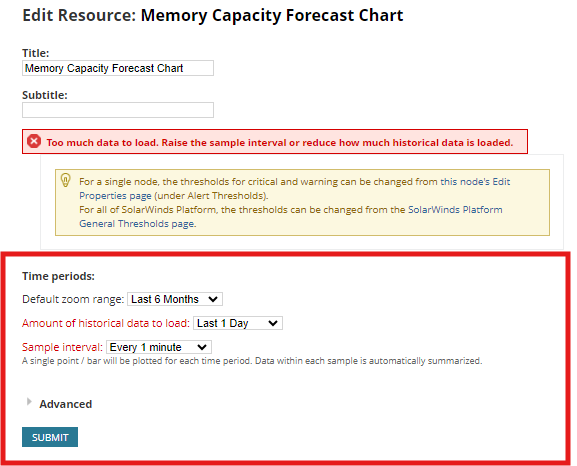The width and height of the screenshot is (577, 466).
Task: Open the Default zoom range dropdown
Action: point(175,299)
